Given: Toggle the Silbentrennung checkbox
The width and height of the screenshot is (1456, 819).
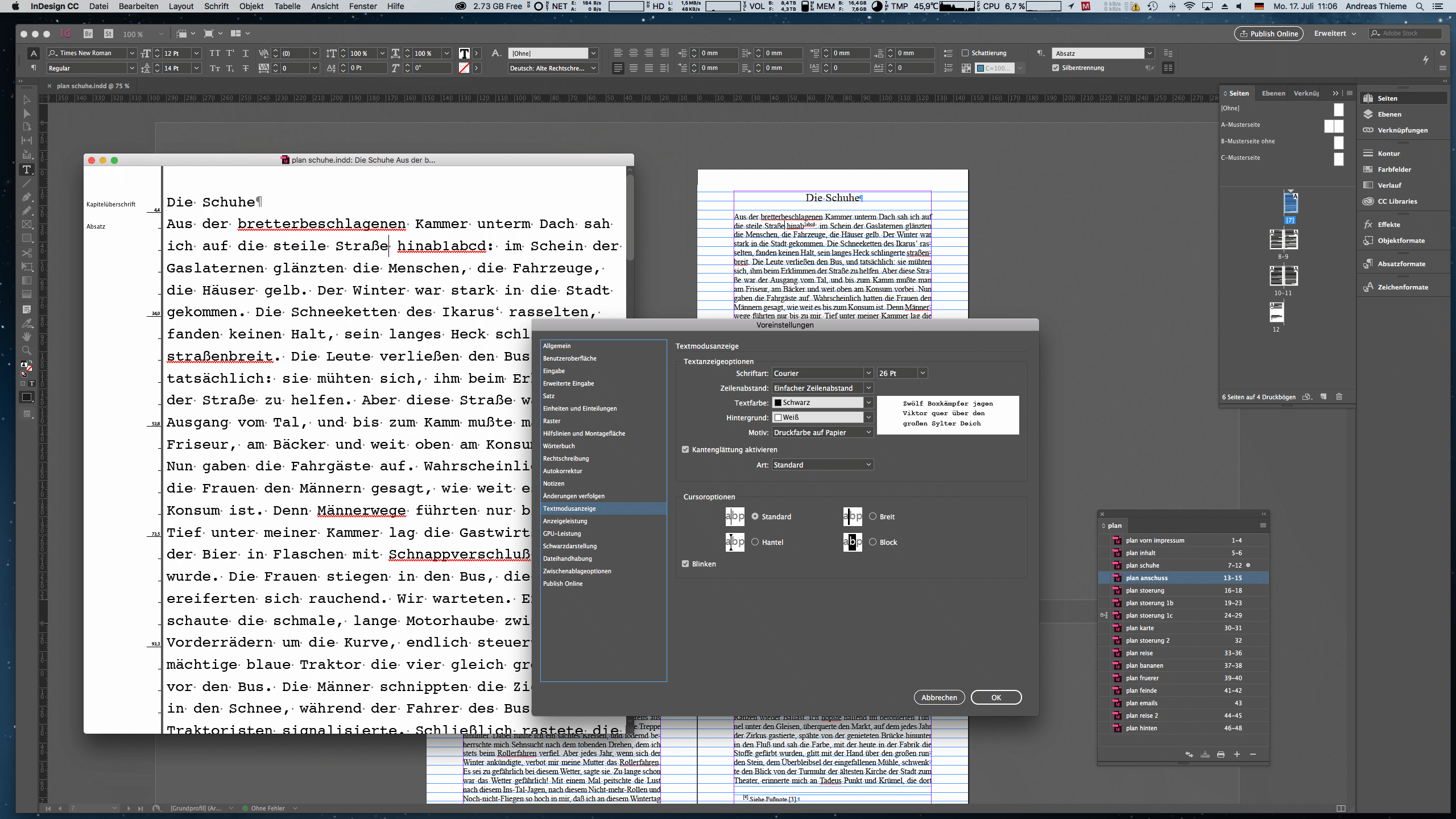Looking at the screenshot, I should 1056,68.
